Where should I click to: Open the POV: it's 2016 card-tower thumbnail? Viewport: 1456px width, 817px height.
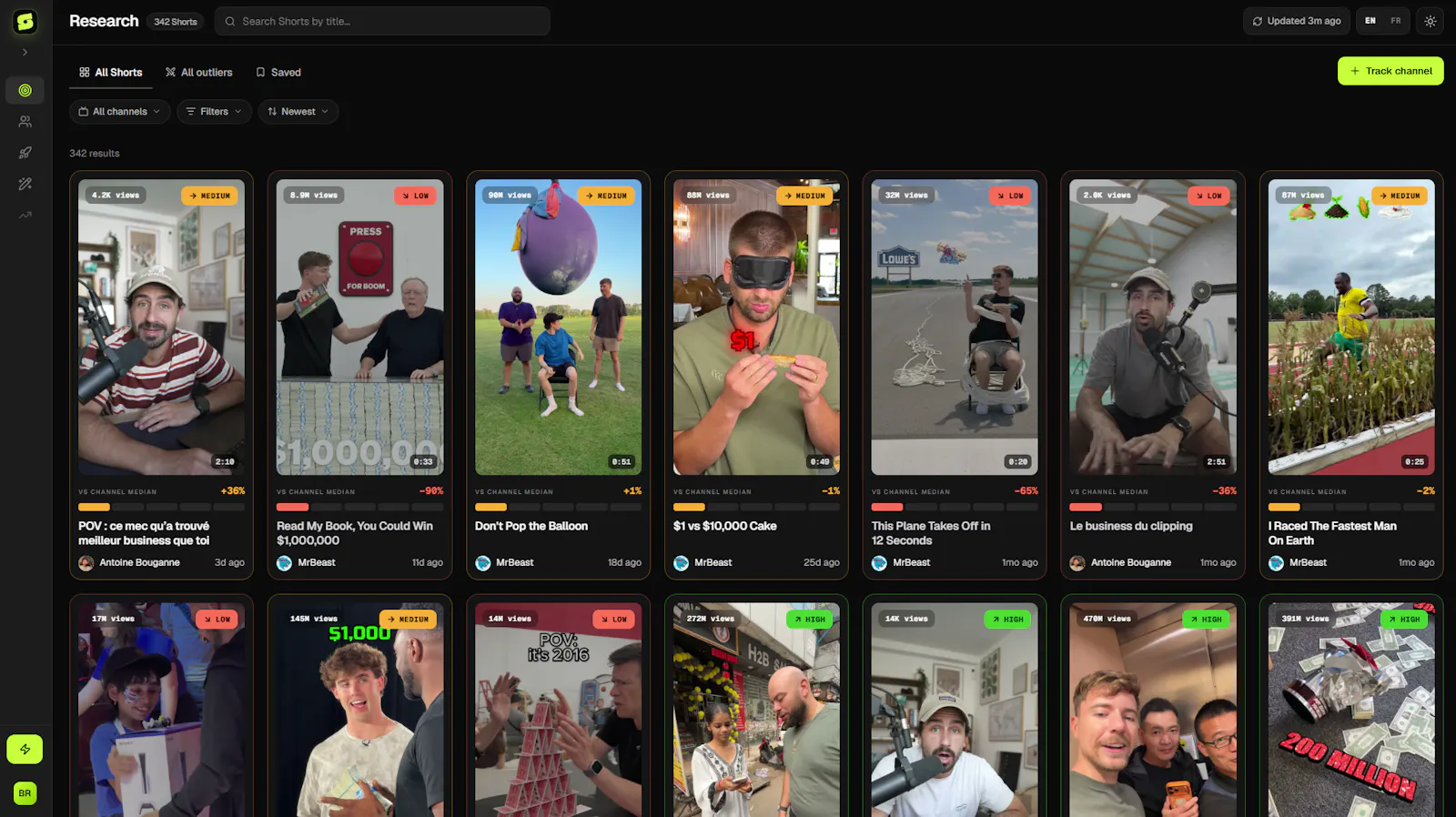click(x=558, y=710)
